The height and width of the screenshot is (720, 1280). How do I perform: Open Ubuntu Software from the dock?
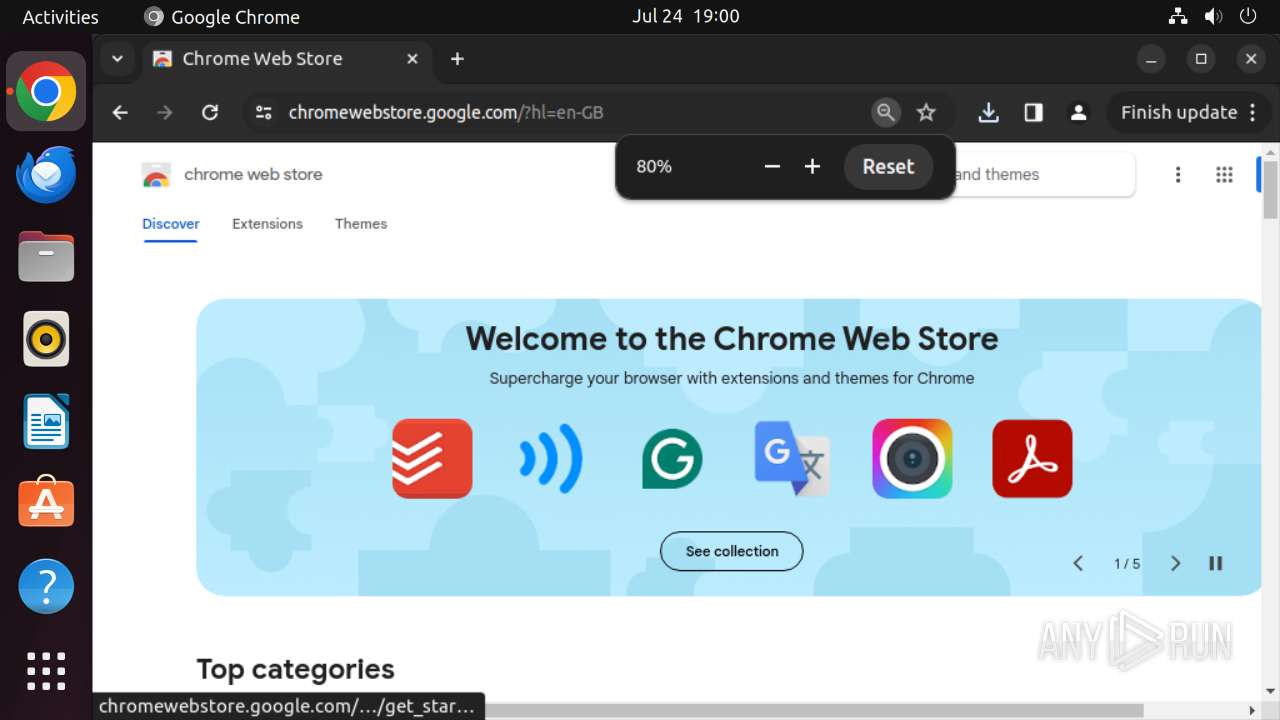(46, 503)
